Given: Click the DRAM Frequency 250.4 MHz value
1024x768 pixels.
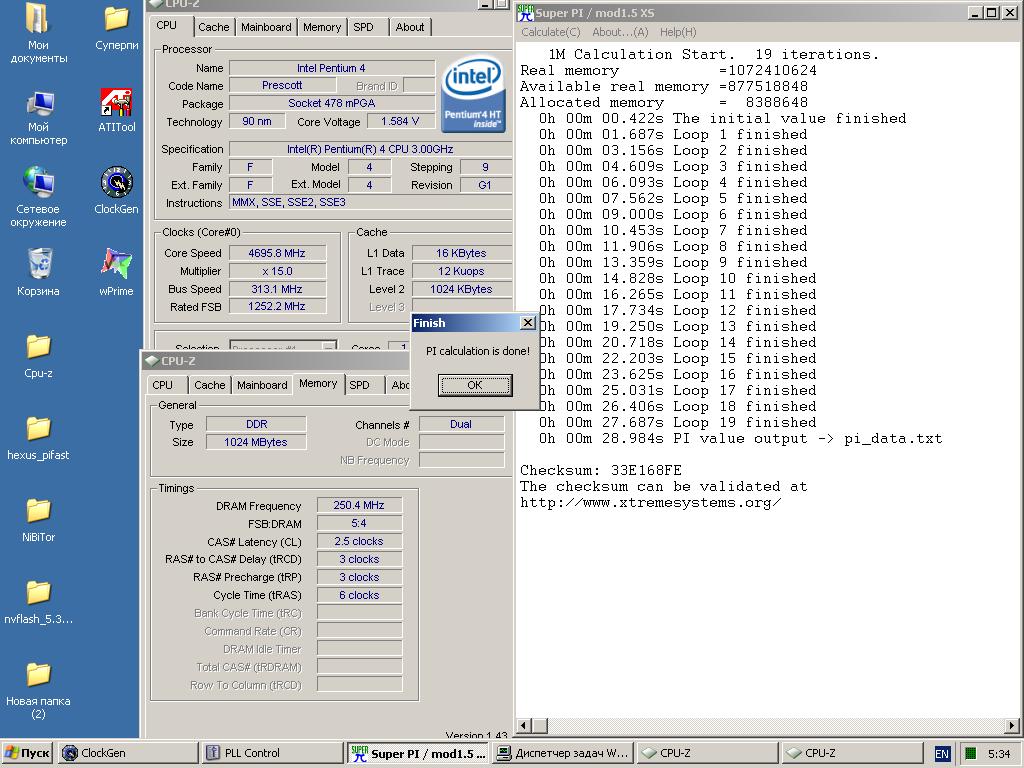Looking at the screenshot, I should click(x=359, y=505).
